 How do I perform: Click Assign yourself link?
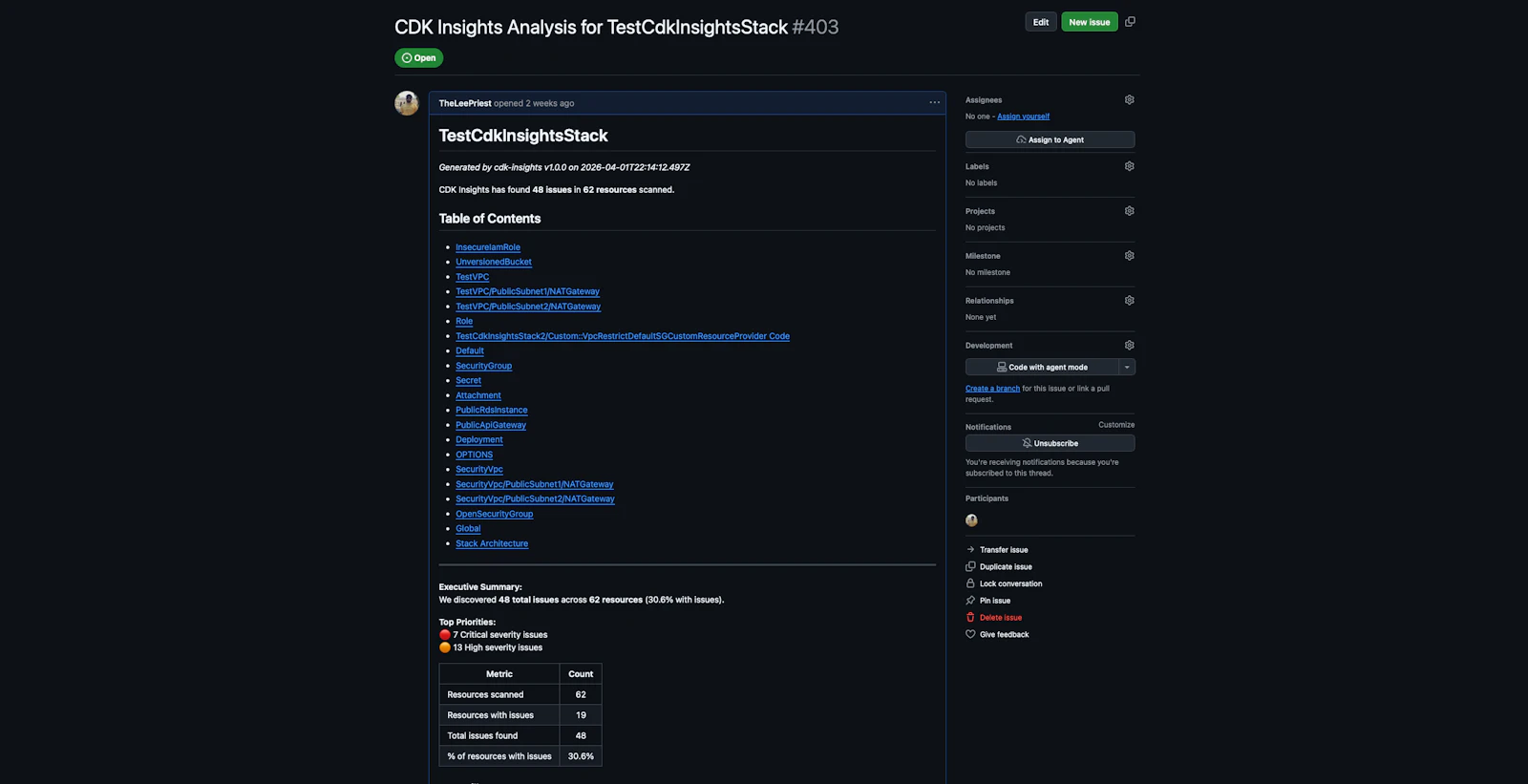(x=1024, y=117)
